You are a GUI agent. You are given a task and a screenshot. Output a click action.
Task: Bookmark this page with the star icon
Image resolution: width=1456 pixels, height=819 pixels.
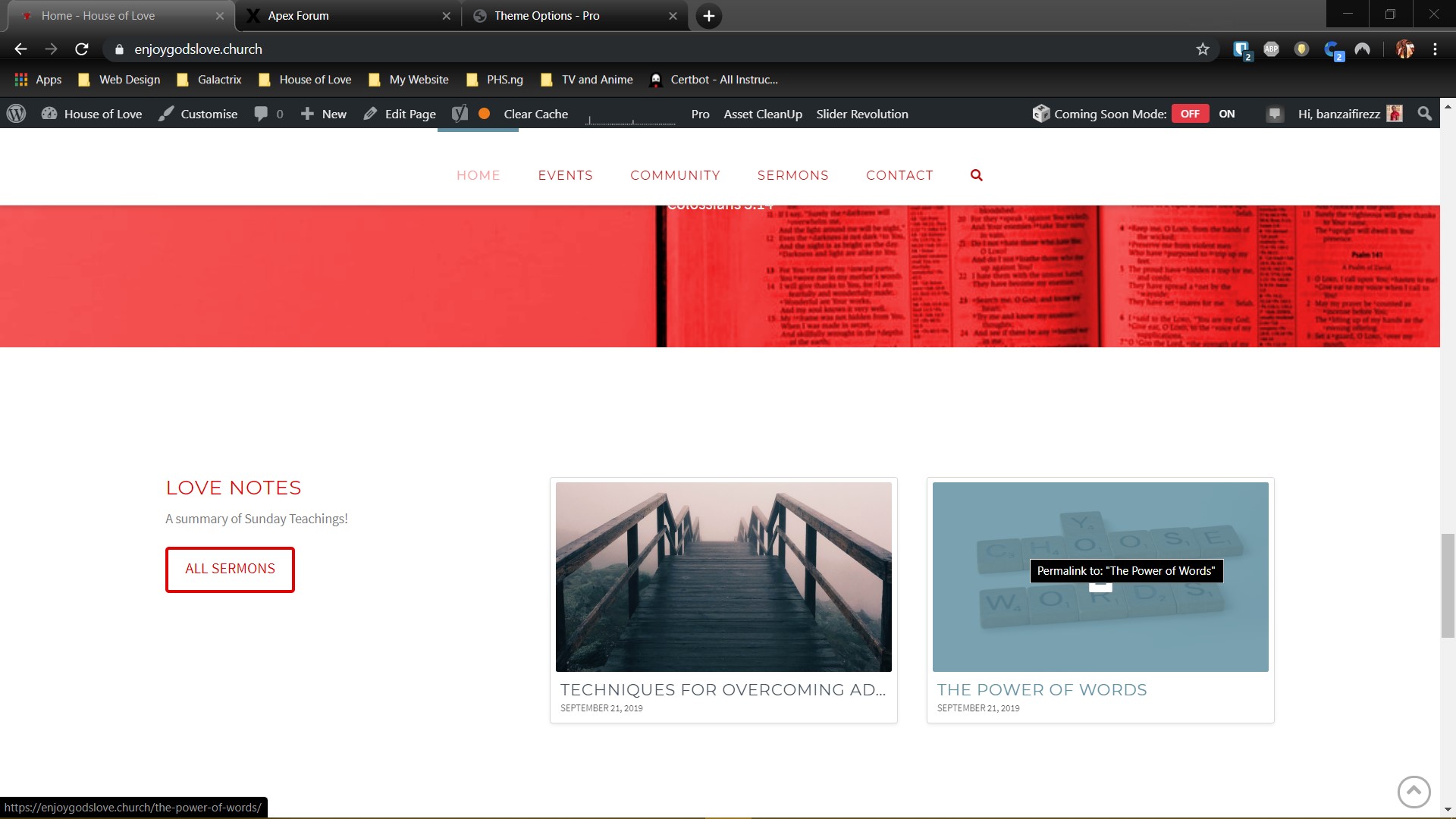point(1203,49)
